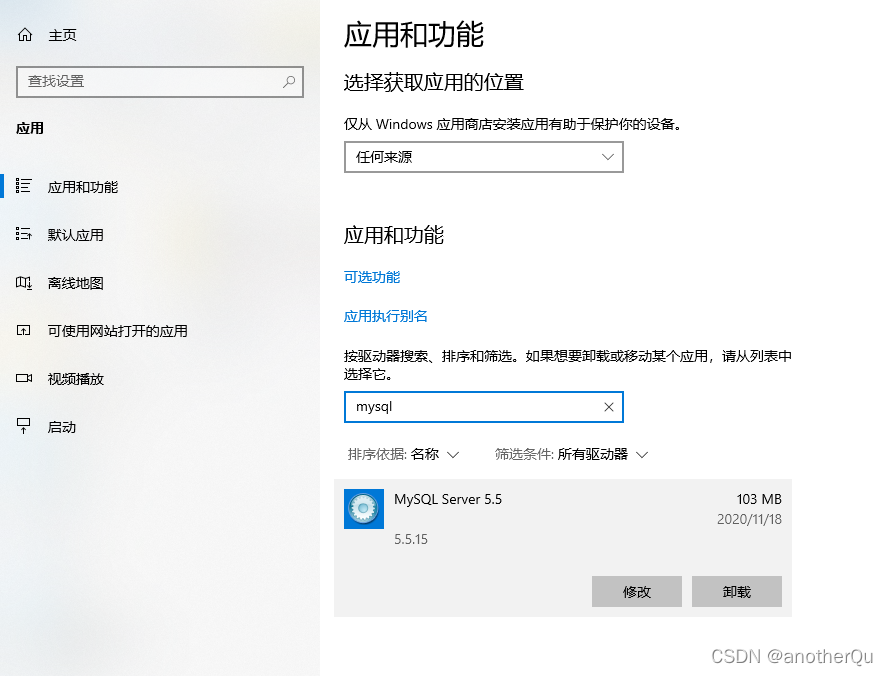888x676 pixels.
Task: Select 可使用网站打开的应用 in the sidebar
Action: pos(118,331)
